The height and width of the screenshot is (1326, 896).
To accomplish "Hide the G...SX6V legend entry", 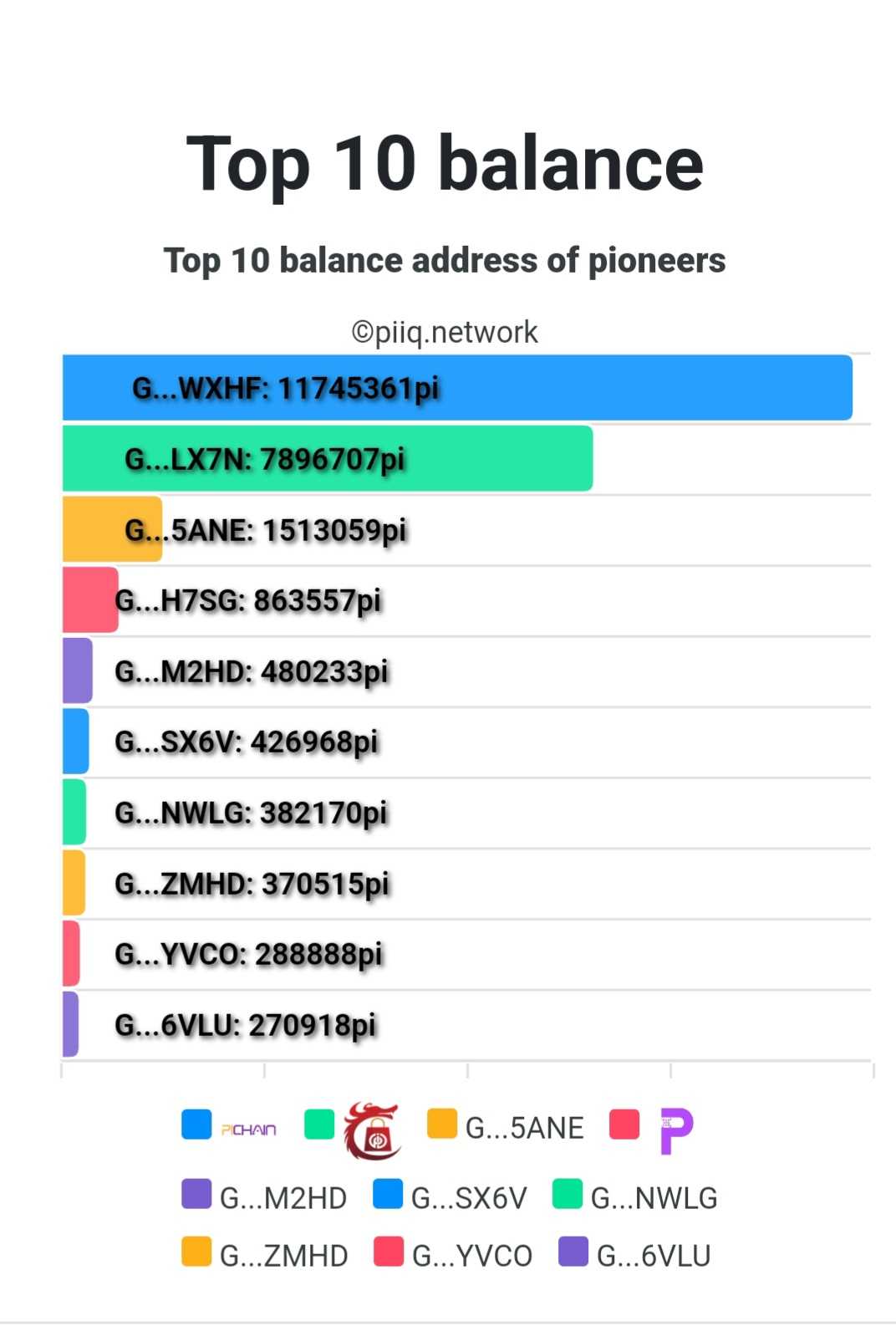I will click(450, 1196).
